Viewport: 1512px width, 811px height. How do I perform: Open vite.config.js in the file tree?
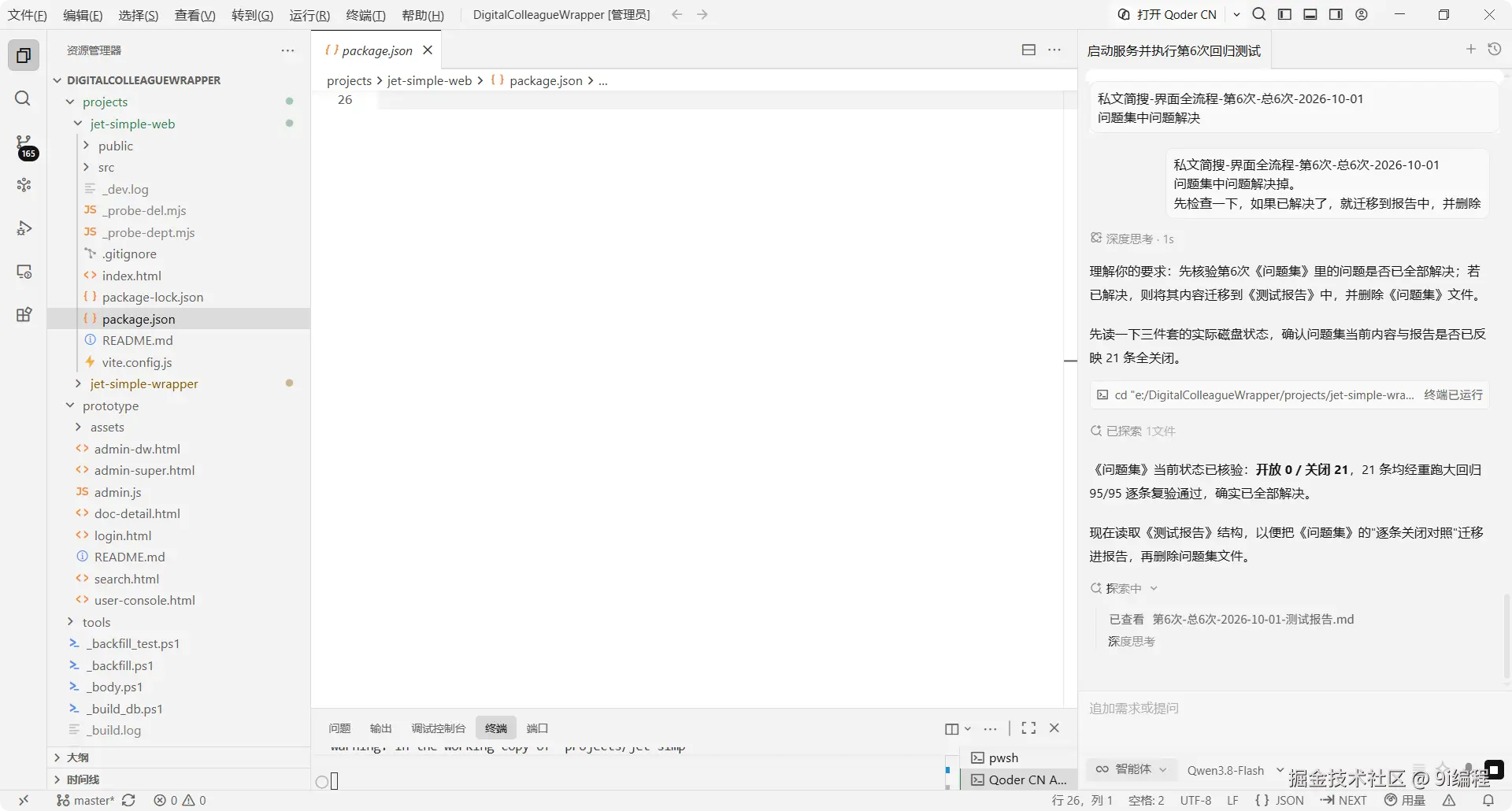[x=137, y=362]
